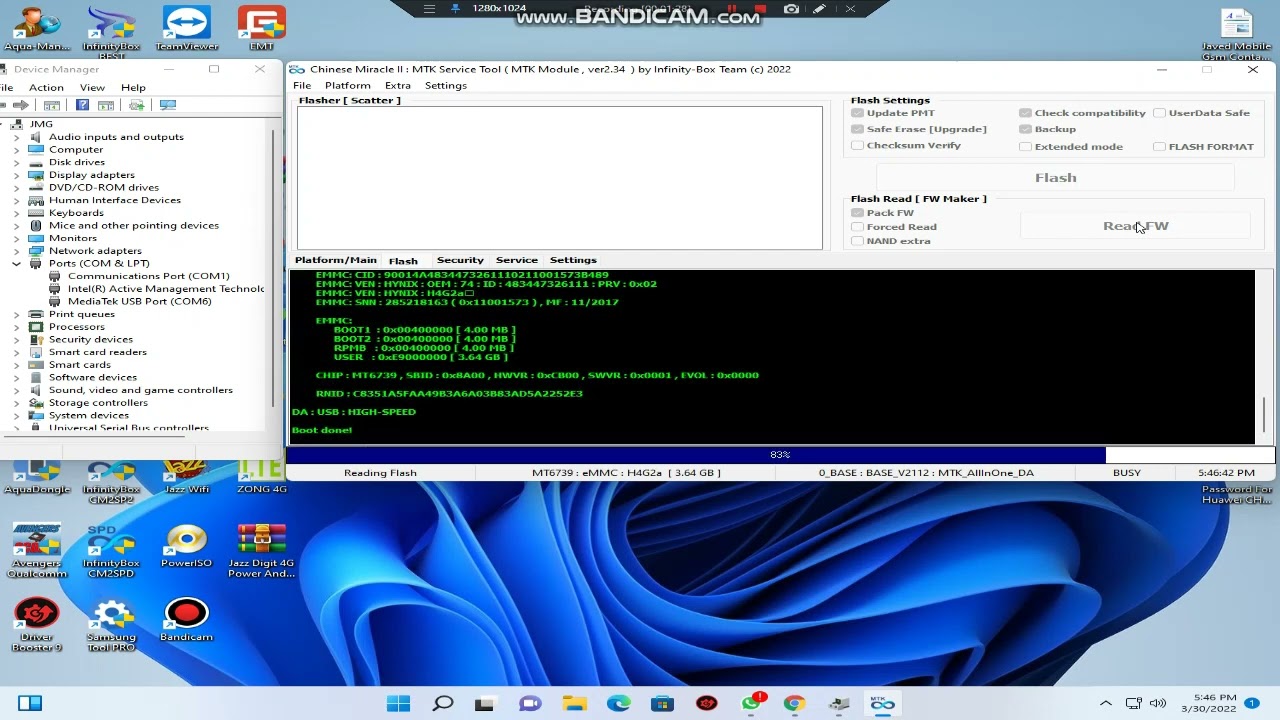Expand Processors node

(x=16, y=327)
